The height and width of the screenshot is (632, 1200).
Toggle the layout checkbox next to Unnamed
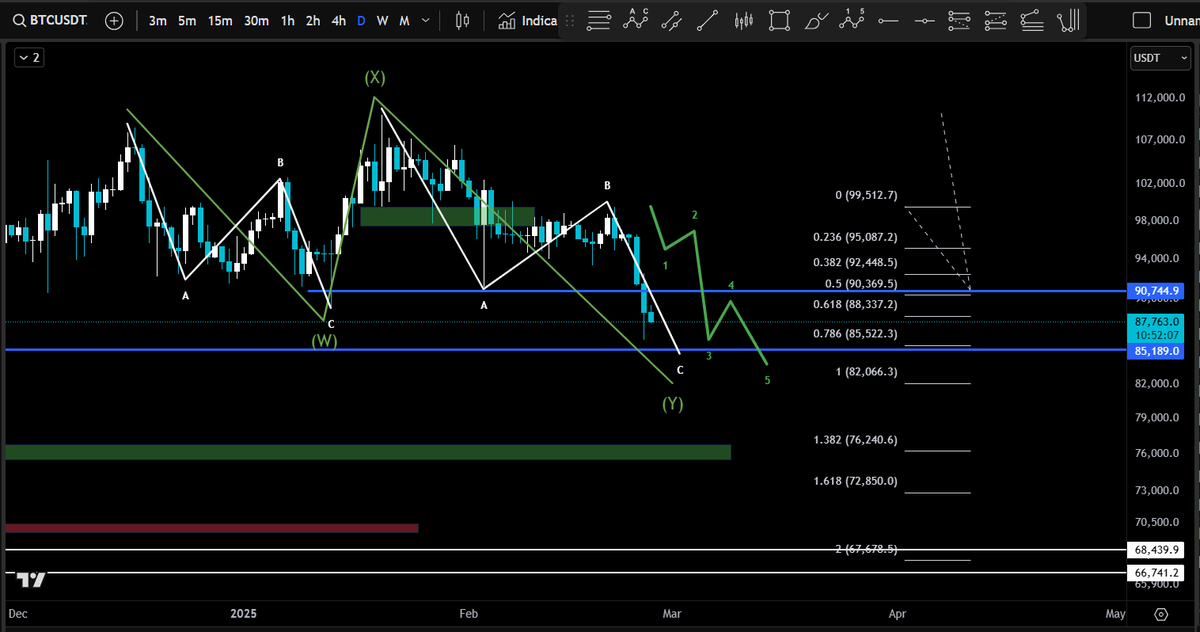[1139, 18]
